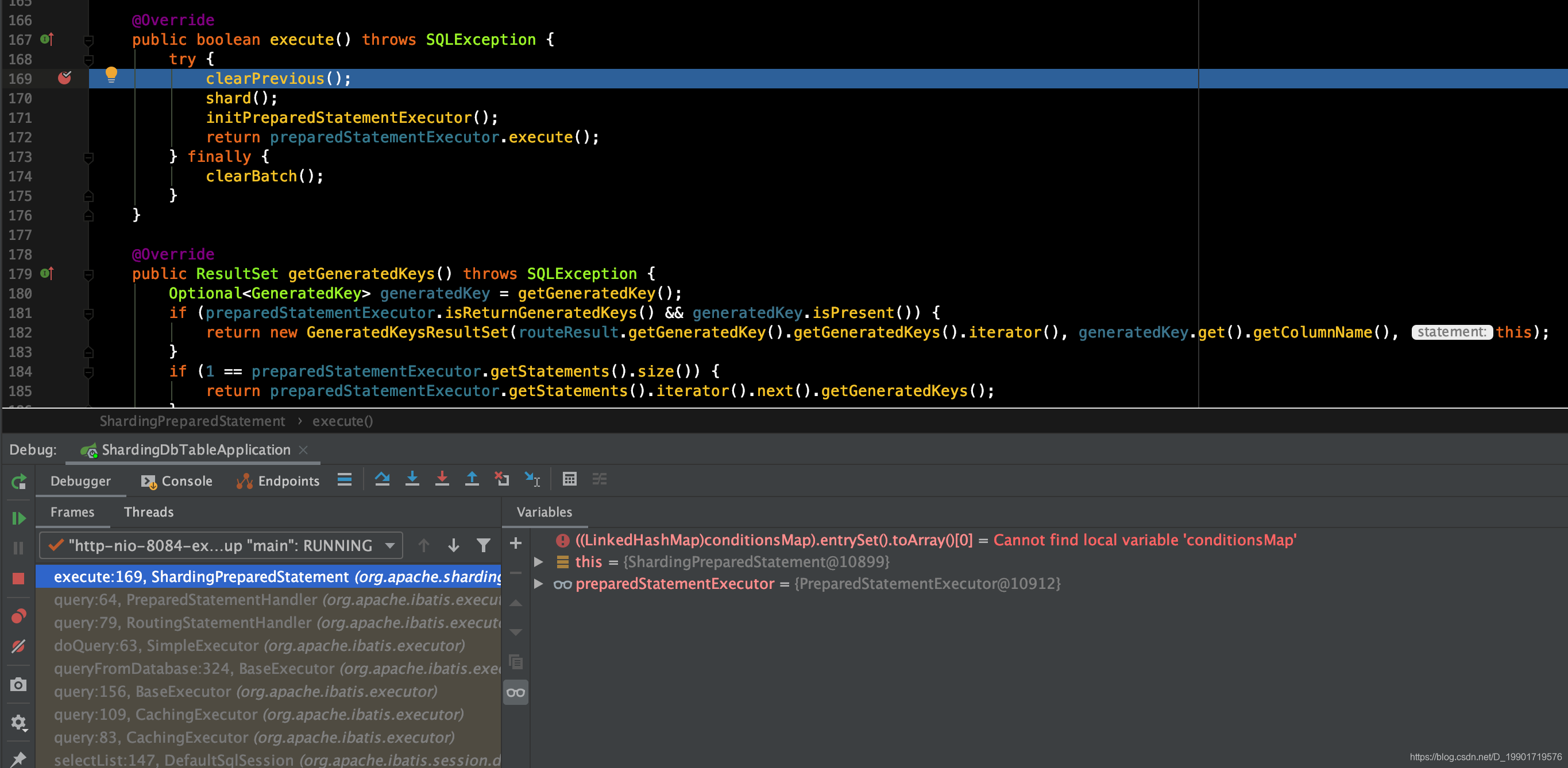Remove watch with minus icon
The height and width of the screenshot is (768, 1568).
coord(516,573)
